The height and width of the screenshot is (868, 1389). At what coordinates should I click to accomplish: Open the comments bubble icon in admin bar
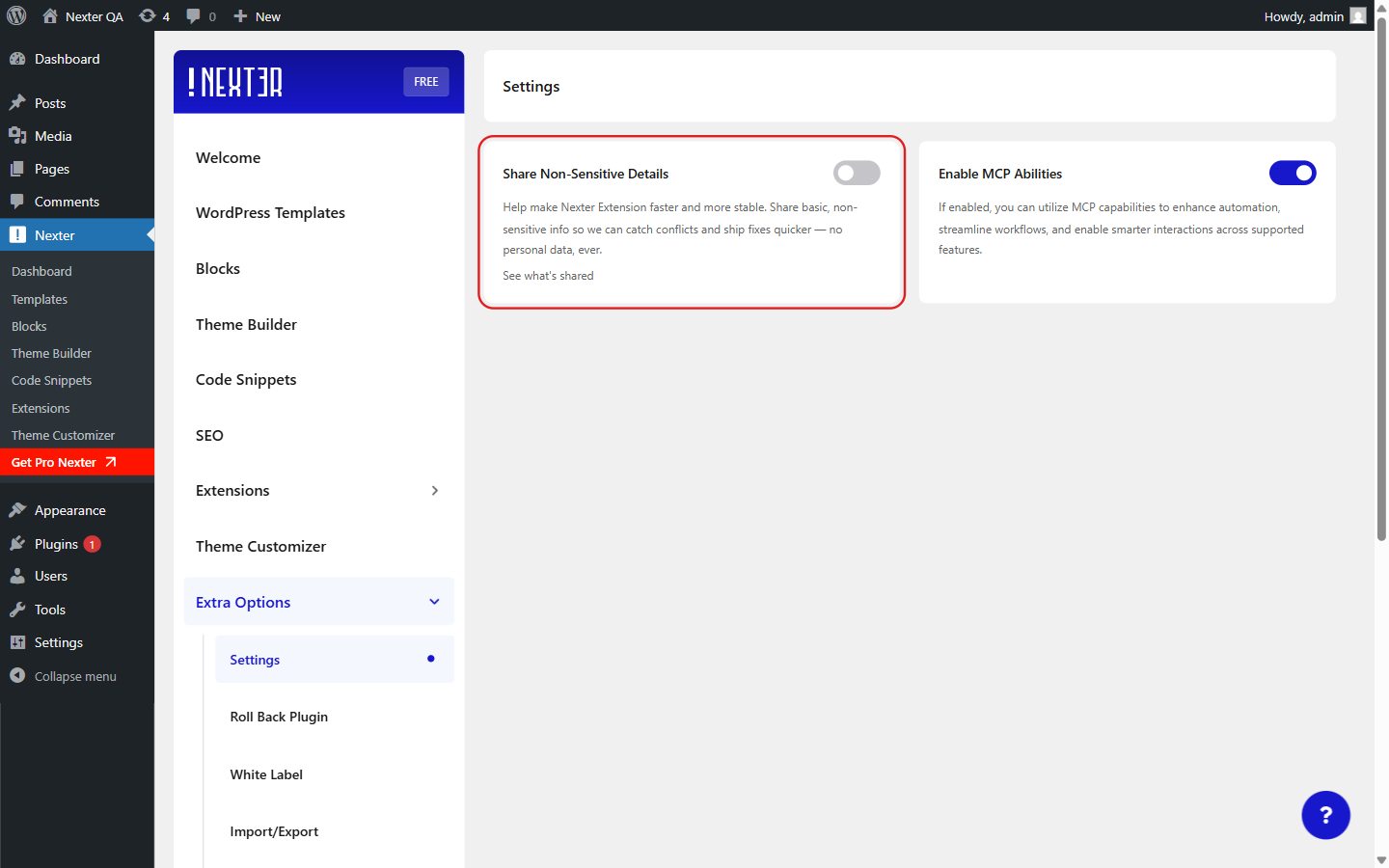pyautogui.click(x=193, y=16)
